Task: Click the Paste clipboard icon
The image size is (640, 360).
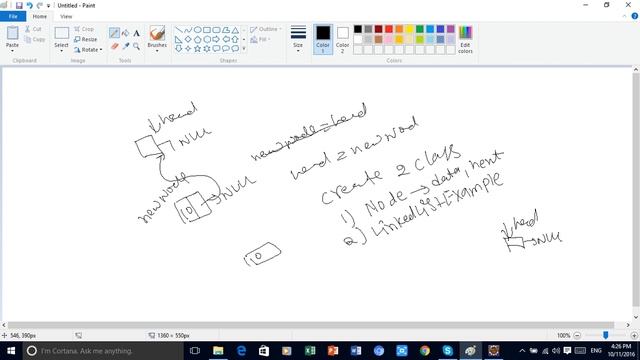Action: pos(12,33)
